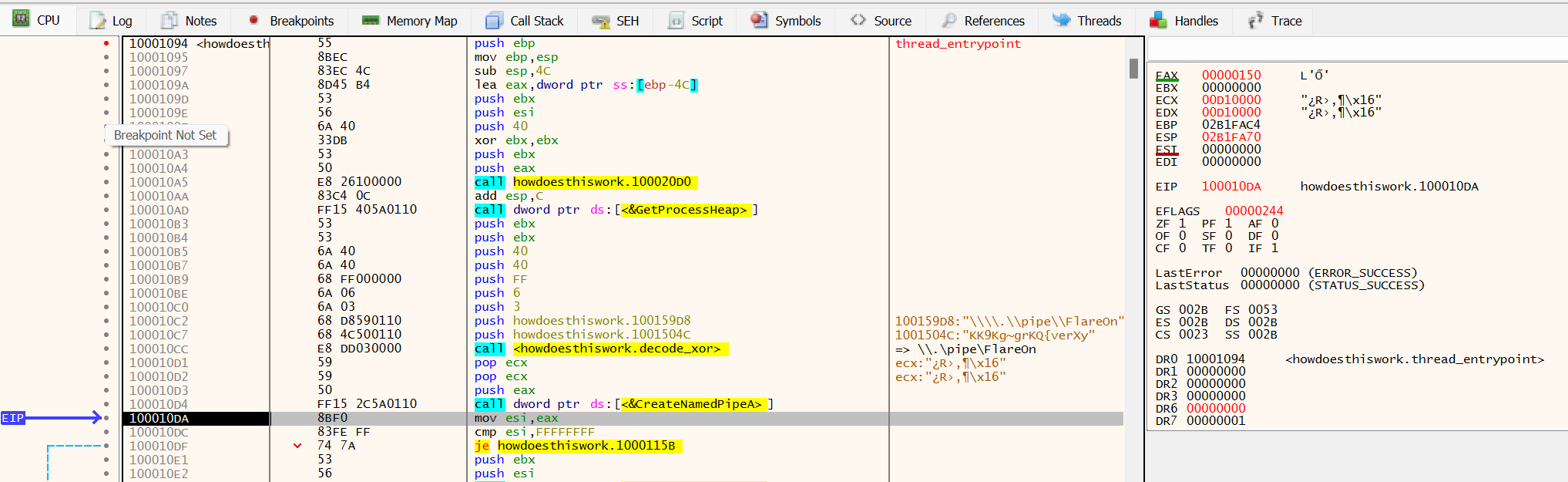Click the red Breakpoints tab icon
The image size is (1568, 482).
point(253,20)
